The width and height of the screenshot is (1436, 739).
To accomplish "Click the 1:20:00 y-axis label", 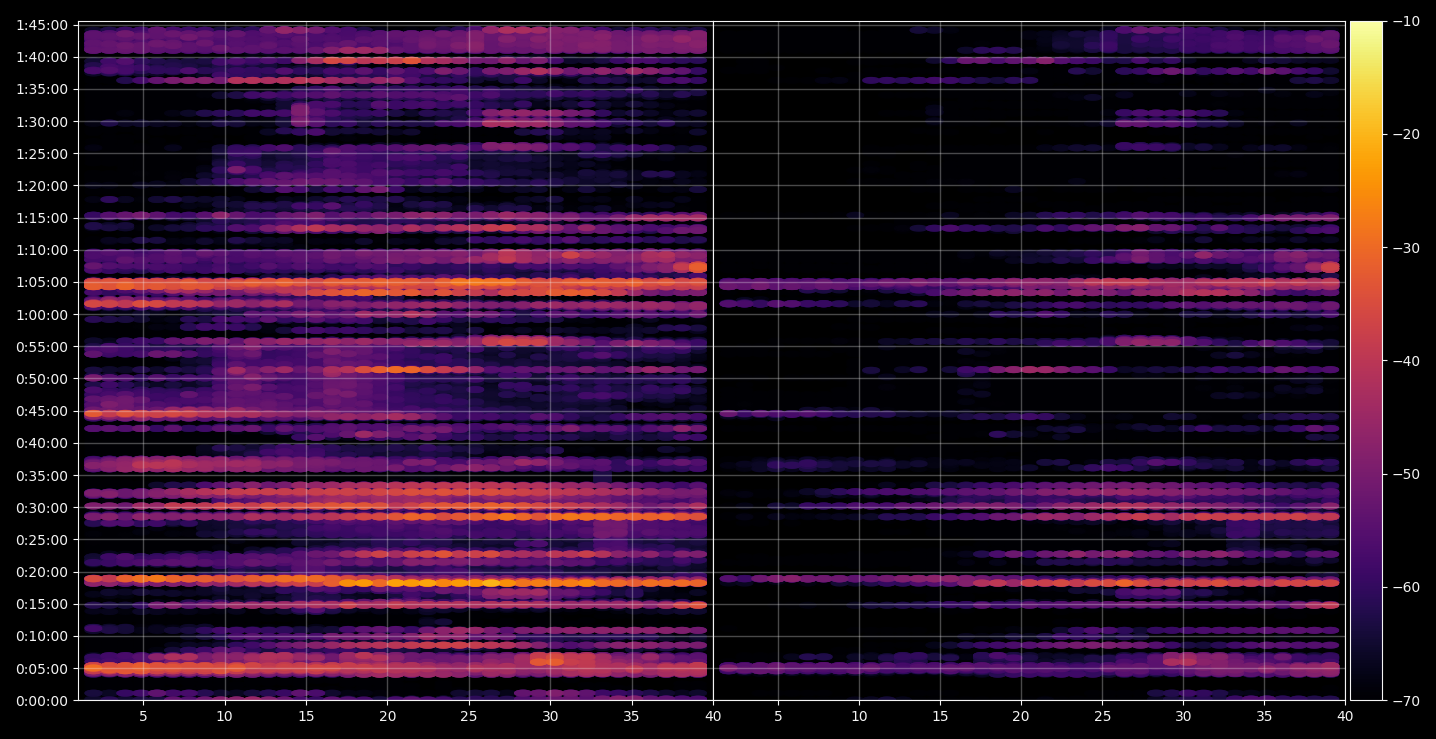I will [42, 186].
